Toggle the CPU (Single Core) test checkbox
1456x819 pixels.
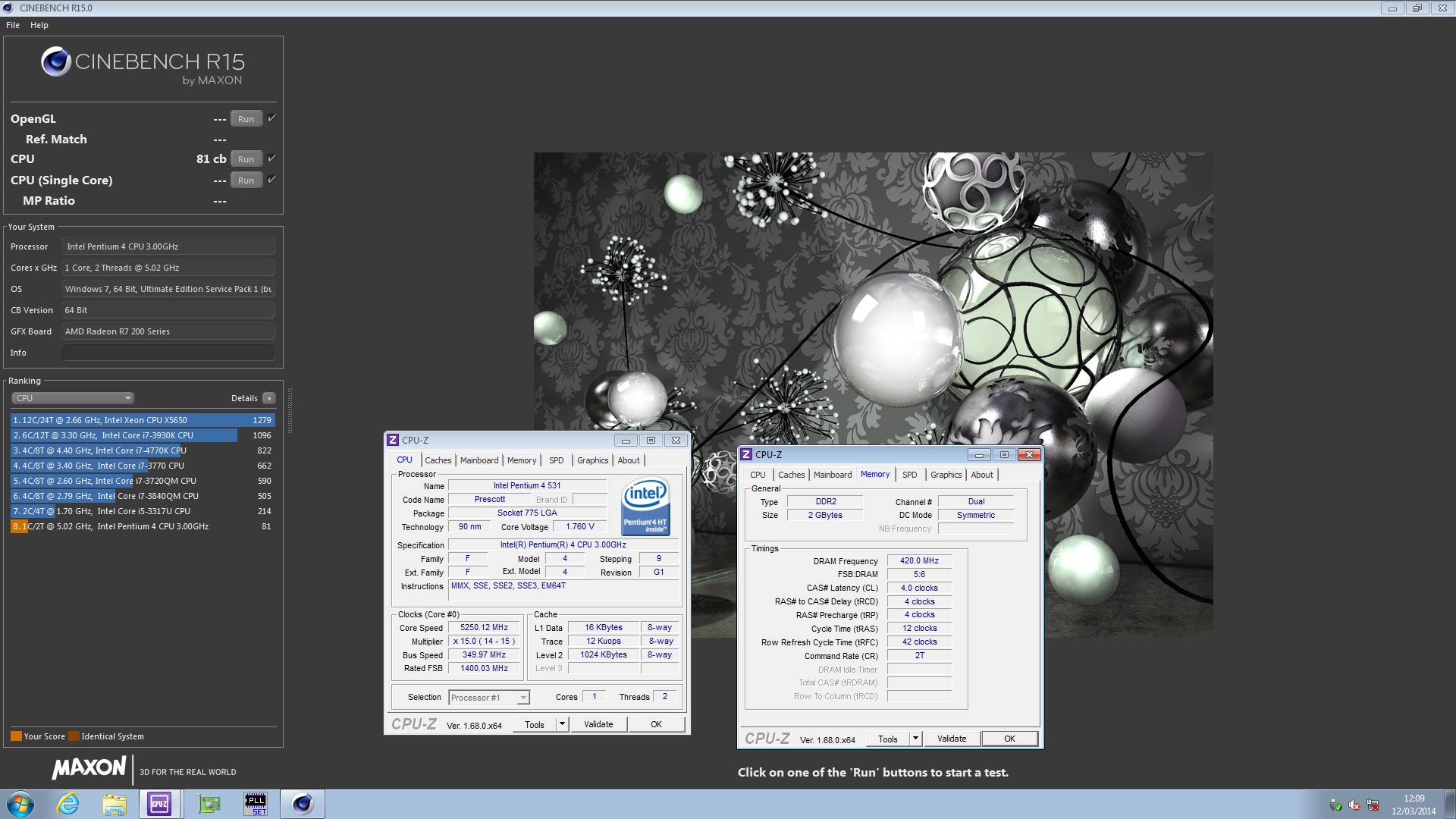click(x=271, y=180)
